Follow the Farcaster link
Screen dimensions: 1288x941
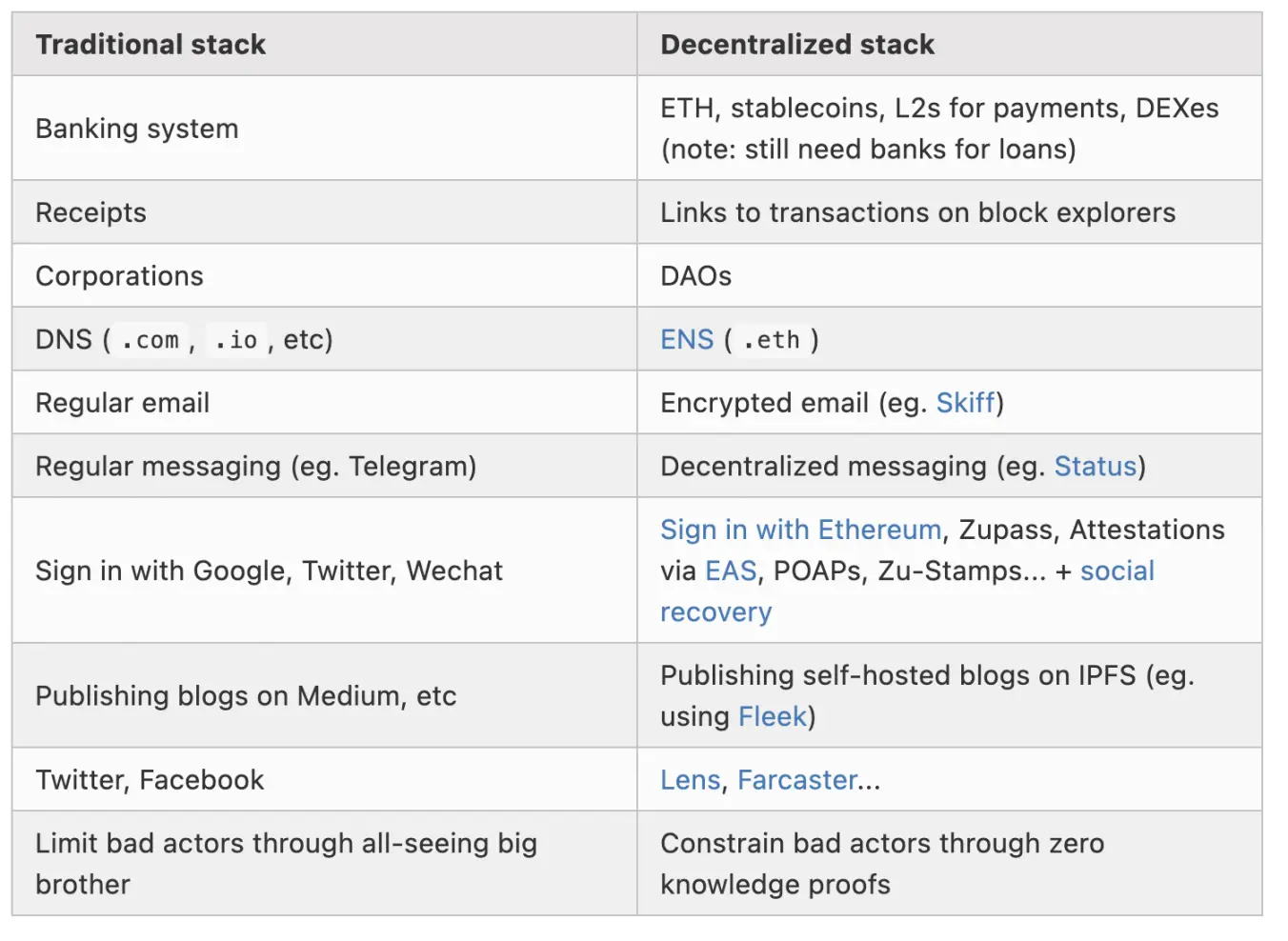(x=797, y=780)
